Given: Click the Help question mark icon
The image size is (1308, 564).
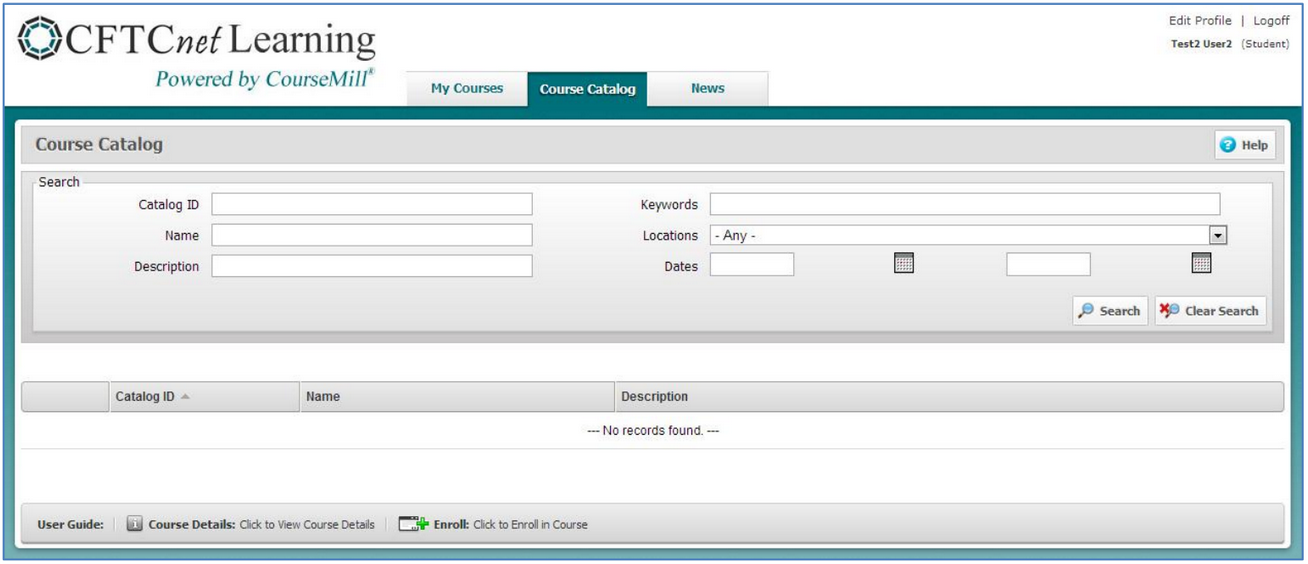Looking at the screenshot, I should pyautogui.click(x=1227, y=145).
